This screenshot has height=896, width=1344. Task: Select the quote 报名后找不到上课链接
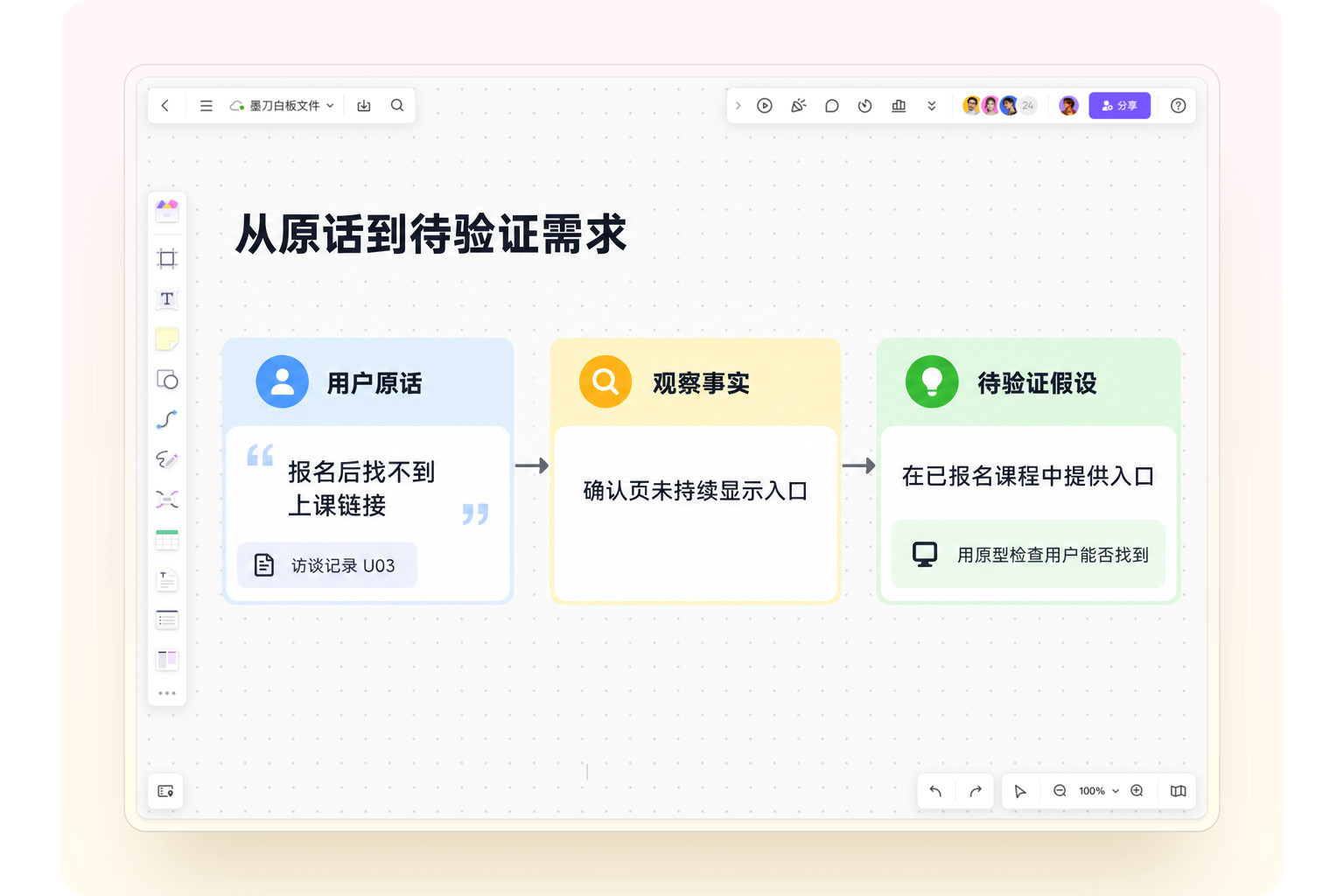pos(361,488)
